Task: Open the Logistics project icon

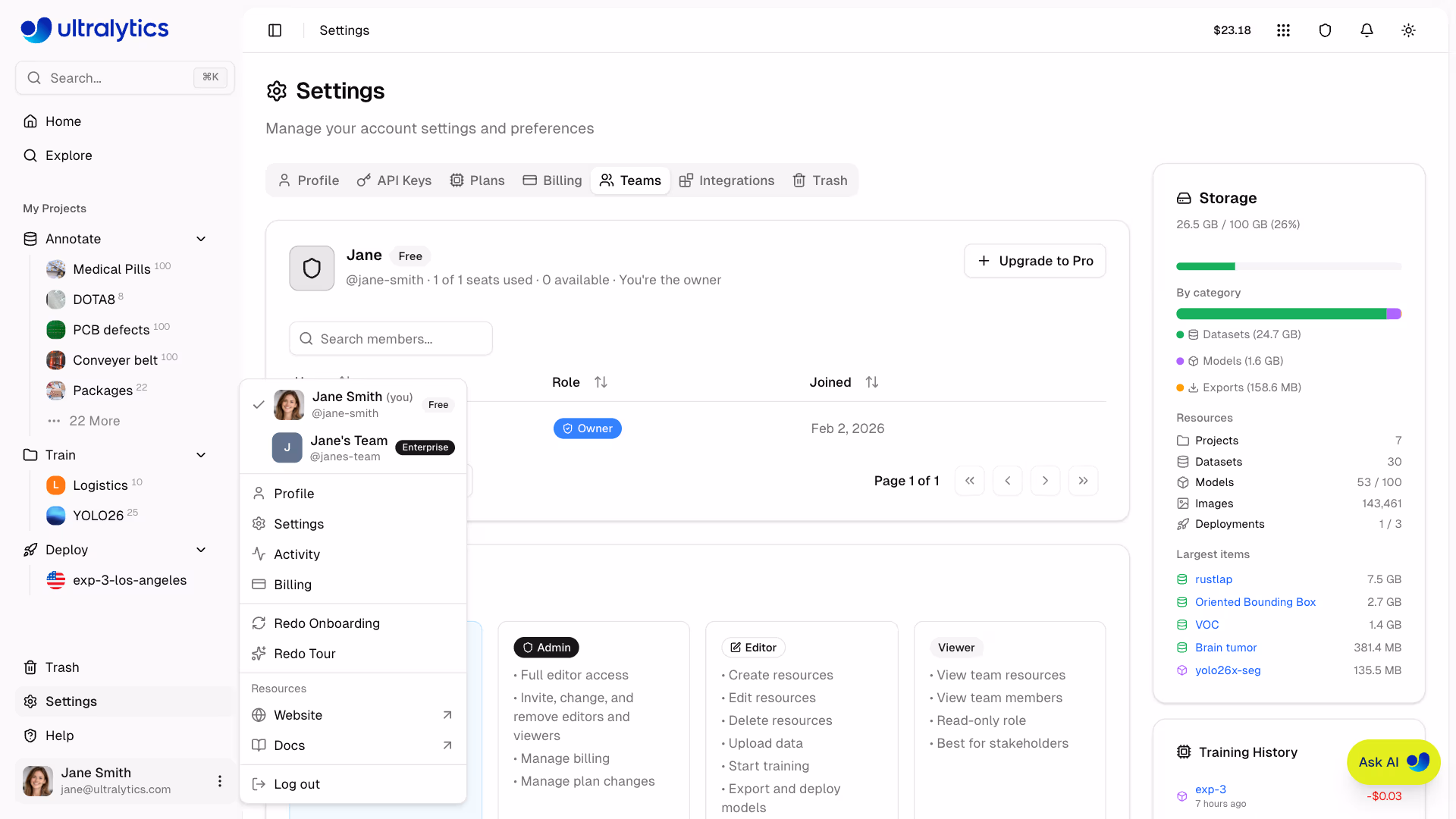Action: coord(56,485)
